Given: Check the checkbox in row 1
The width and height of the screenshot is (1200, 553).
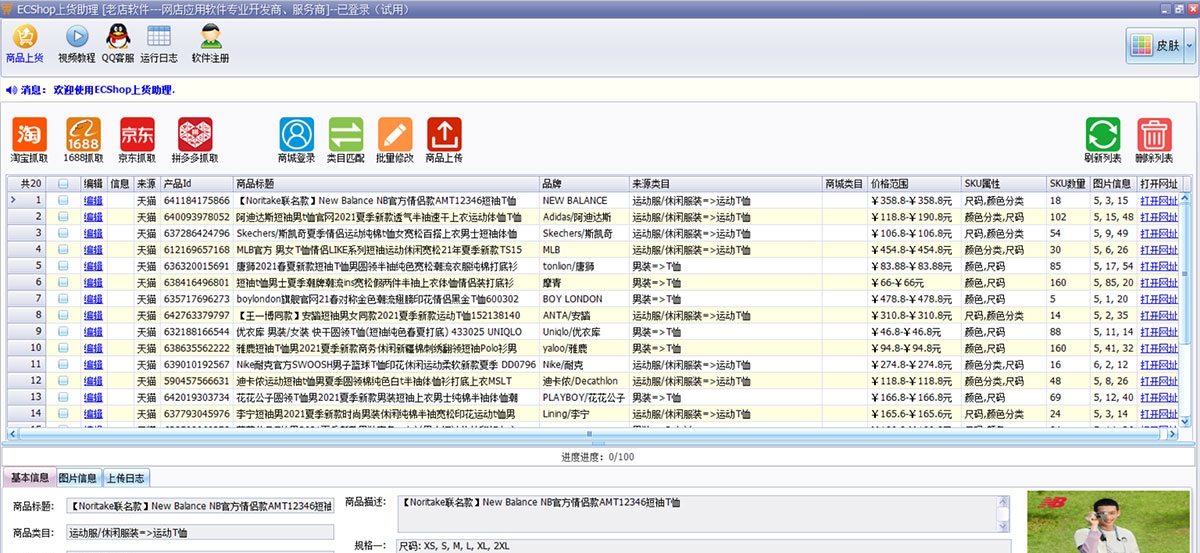Looking at the screenshot, I should coord(63,201).
